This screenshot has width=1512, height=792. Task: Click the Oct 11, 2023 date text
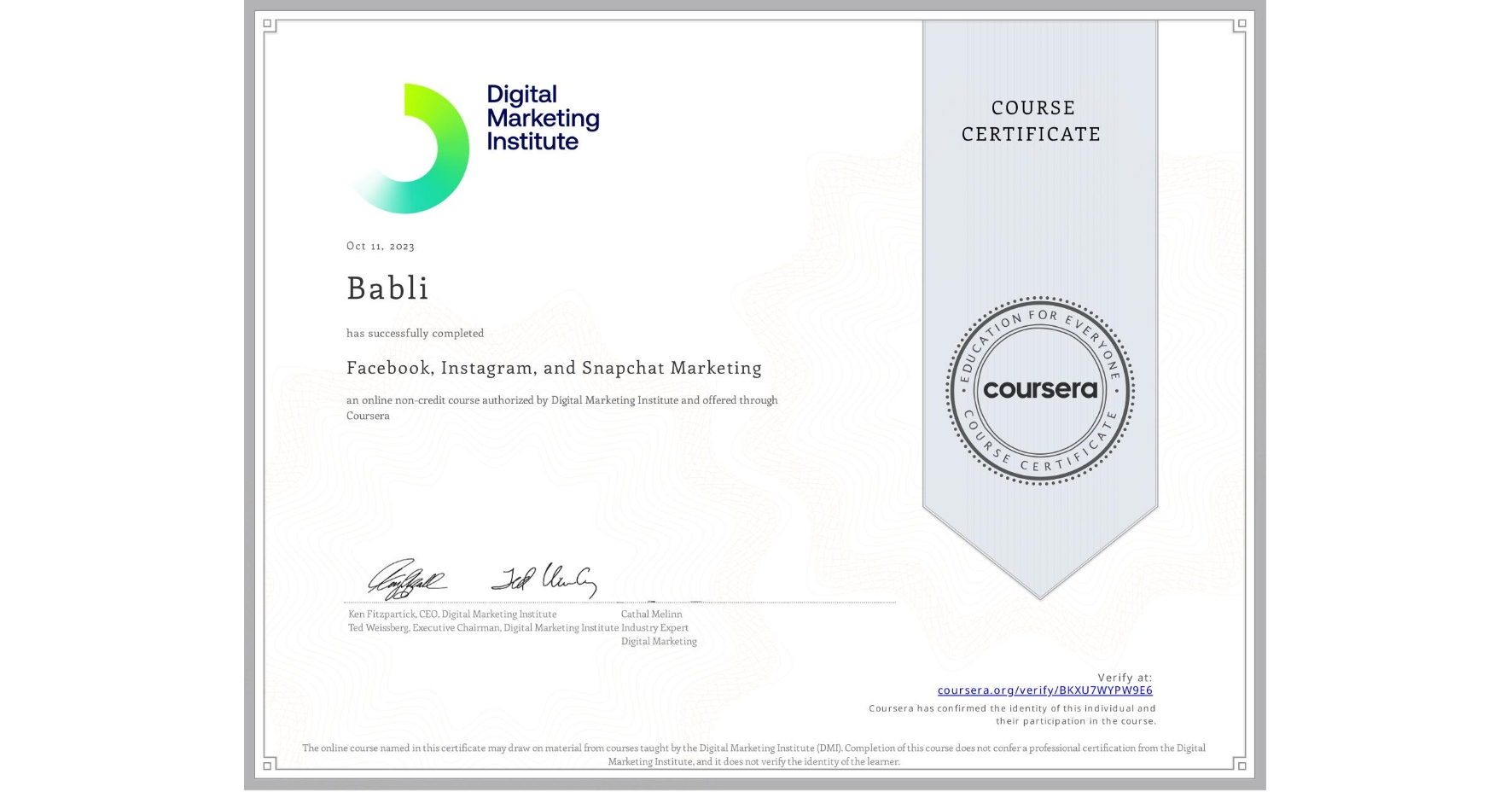(379, 246)
